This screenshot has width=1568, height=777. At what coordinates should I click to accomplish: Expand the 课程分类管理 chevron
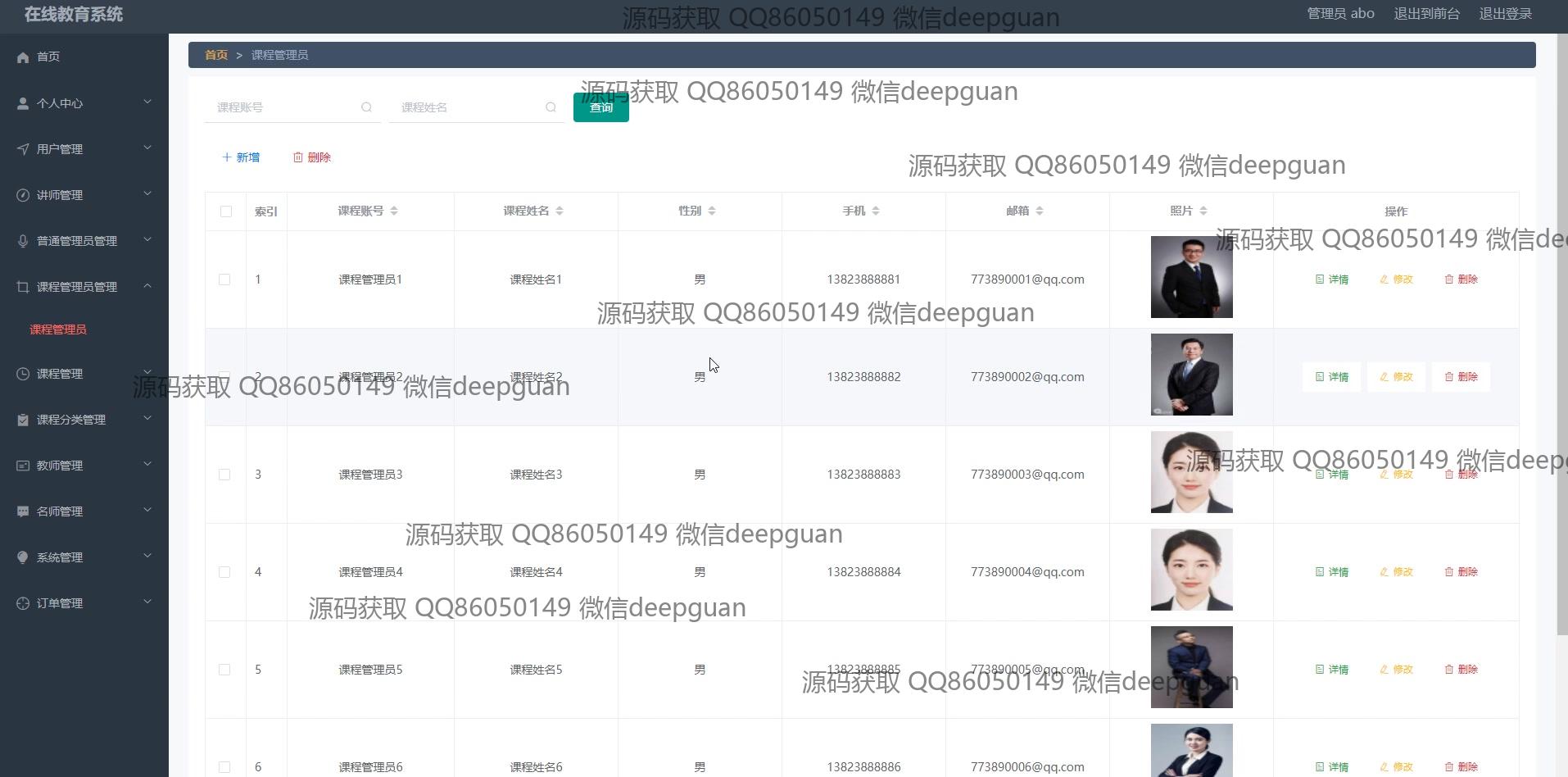147,419
